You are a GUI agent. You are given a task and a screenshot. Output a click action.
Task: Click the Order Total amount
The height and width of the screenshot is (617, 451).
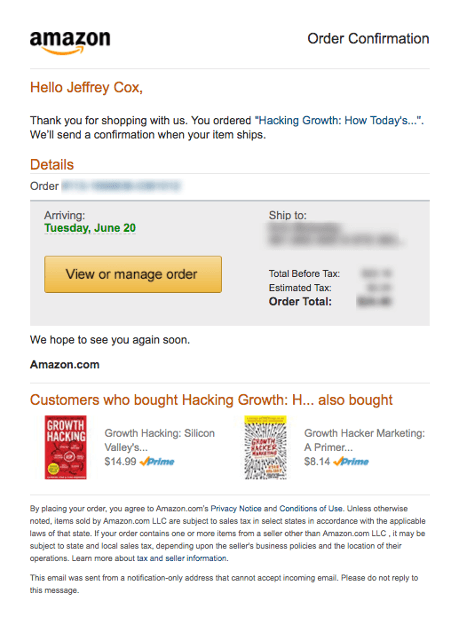[x=374, y=302]
